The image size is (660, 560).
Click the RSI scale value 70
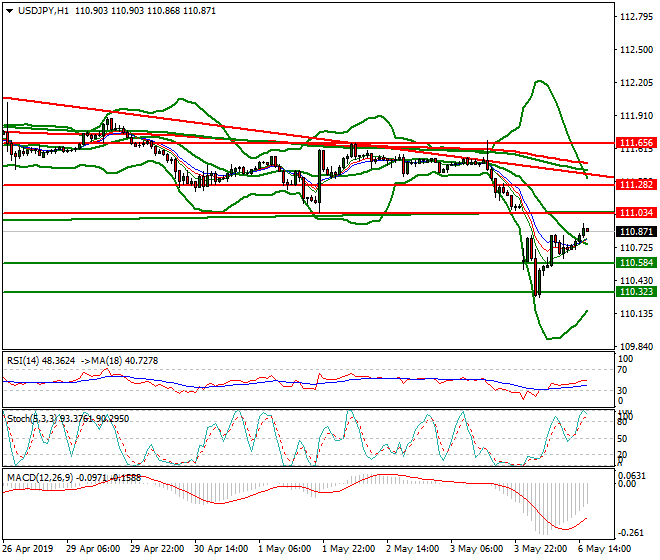click(623, 370)
